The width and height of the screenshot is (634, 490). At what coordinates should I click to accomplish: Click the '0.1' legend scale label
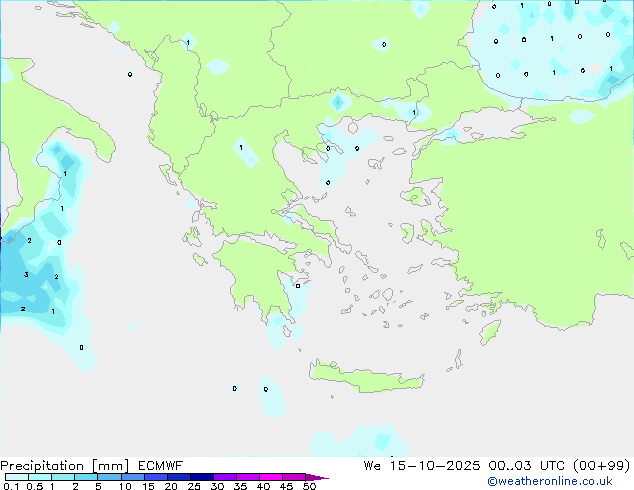coord(11,486)
